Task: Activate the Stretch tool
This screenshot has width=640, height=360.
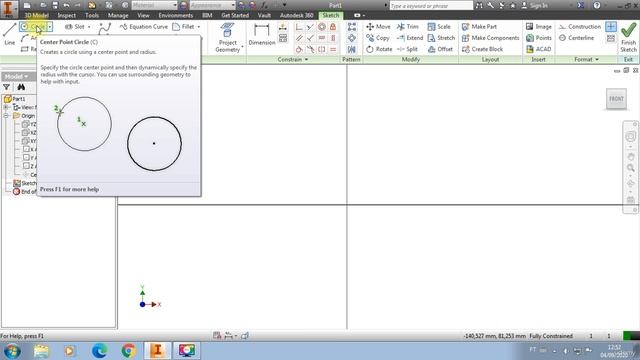Action: pyautogui.click(x=441, y=38)
